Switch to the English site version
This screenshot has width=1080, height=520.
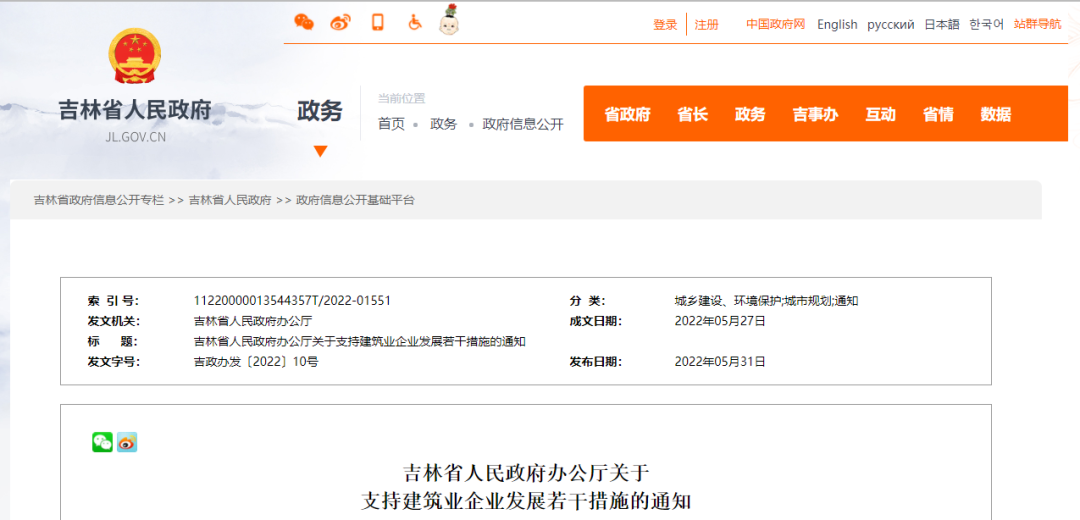[x=837, y=24]
